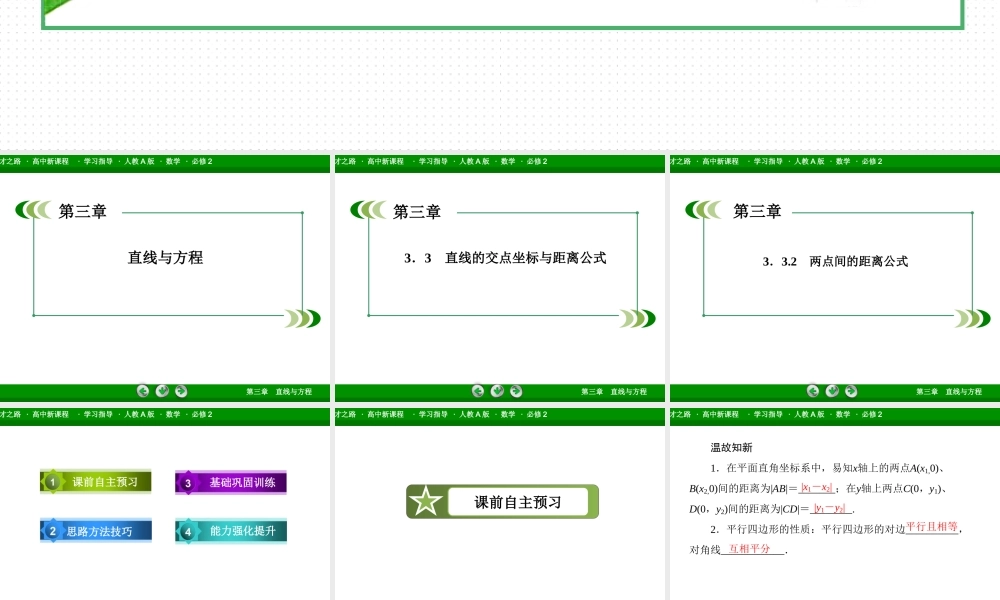The height and width of the screenshot is (600, 1000).
Task: Click the back navigation arrow on the 直线与方程 slide
Action: pyautogui.click(x=143, y=391)
